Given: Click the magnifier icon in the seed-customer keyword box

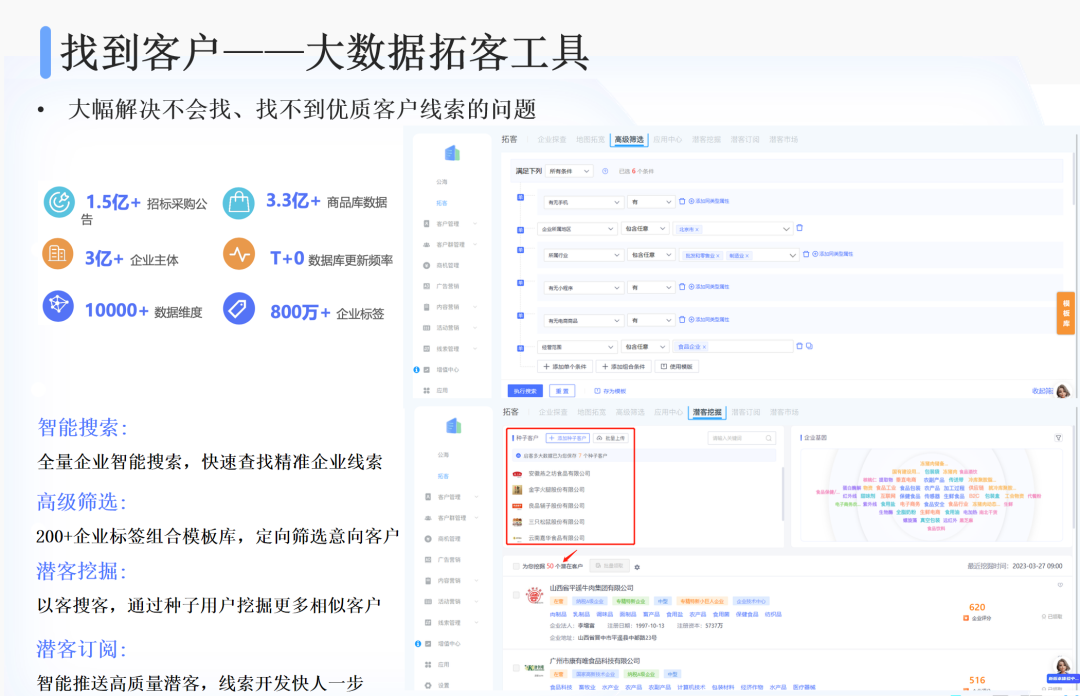Looking at the screenshot, I should (x=768, y=438).
